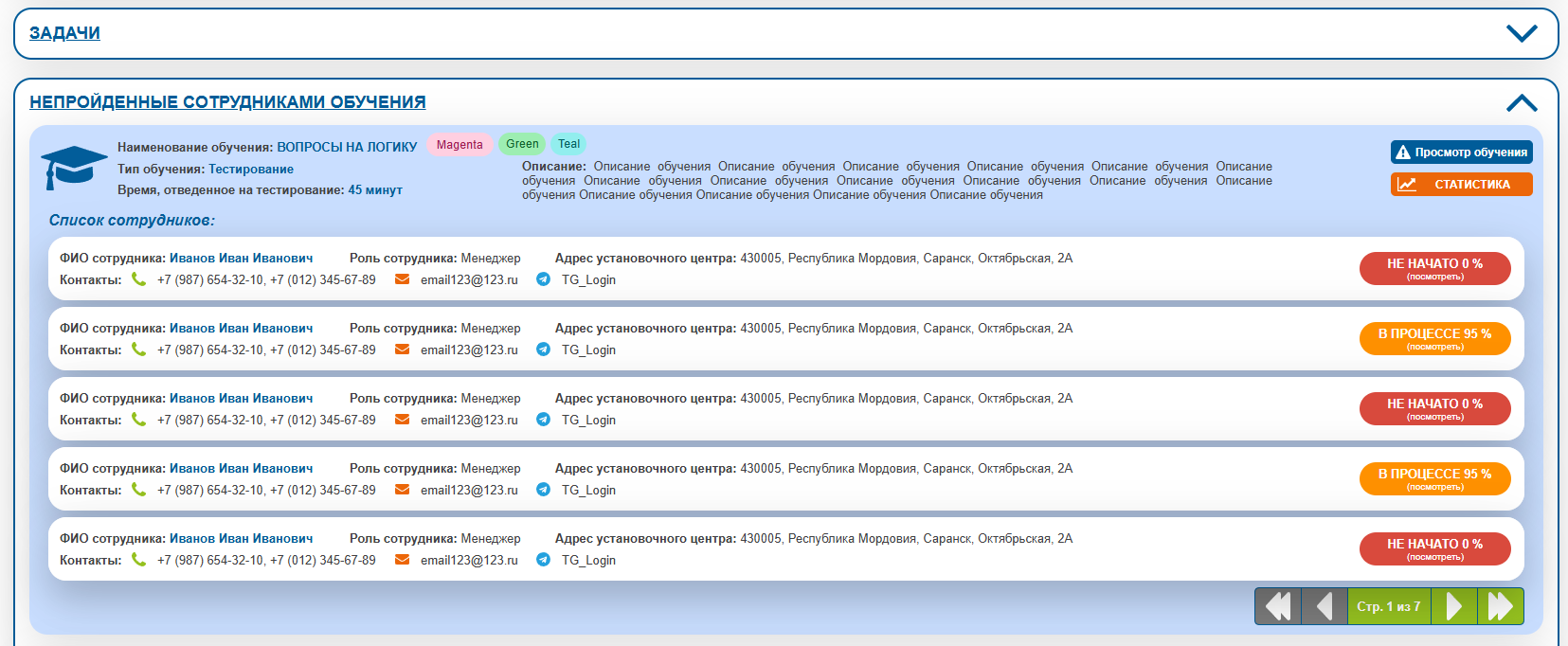Viewport: 1568px width, 646px height.
Task: Go to the previous page arrow
Action: [1325, 606]
